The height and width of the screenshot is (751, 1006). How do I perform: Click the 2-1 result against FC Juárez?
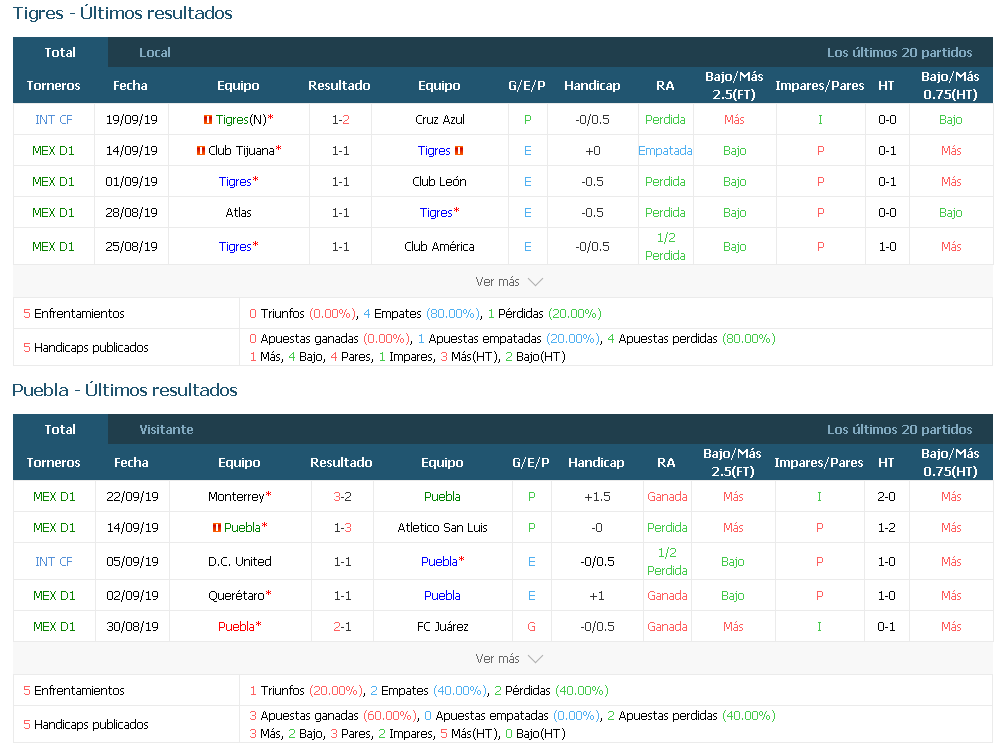tap(343, 627)
